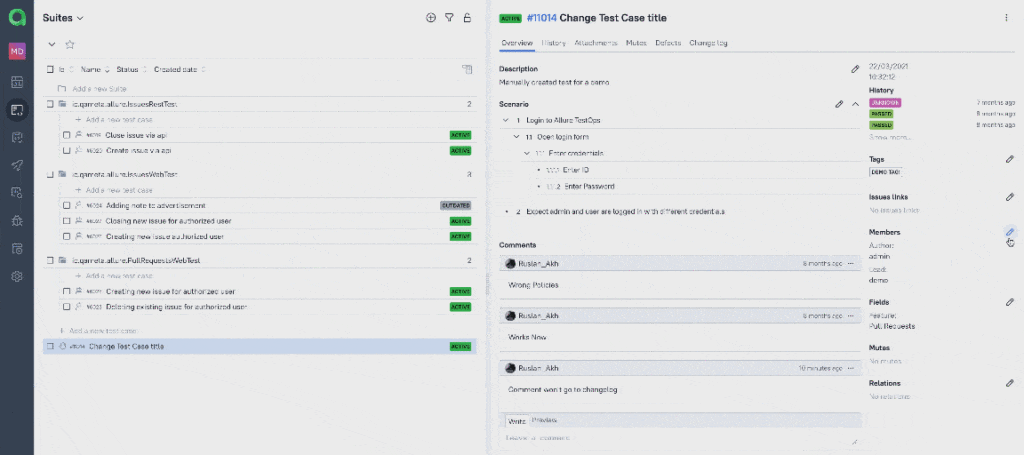Image resolution: width=1024 pixels, height=455 pixels.
Task: Tick the Change Test Case title row checkbox
Action: click(50, 346)
